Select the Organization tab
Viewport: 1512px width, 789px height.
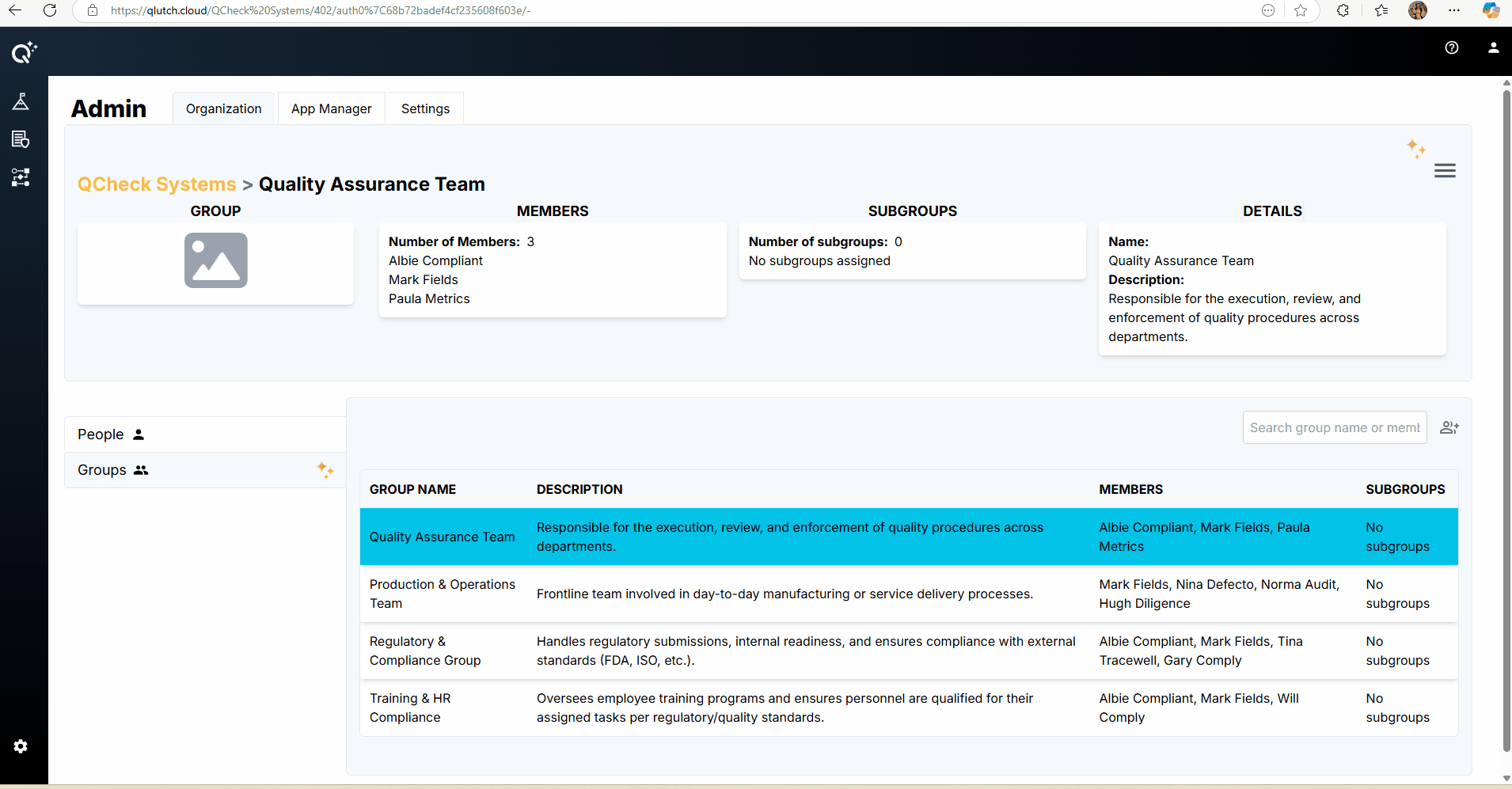pos(223,108)
